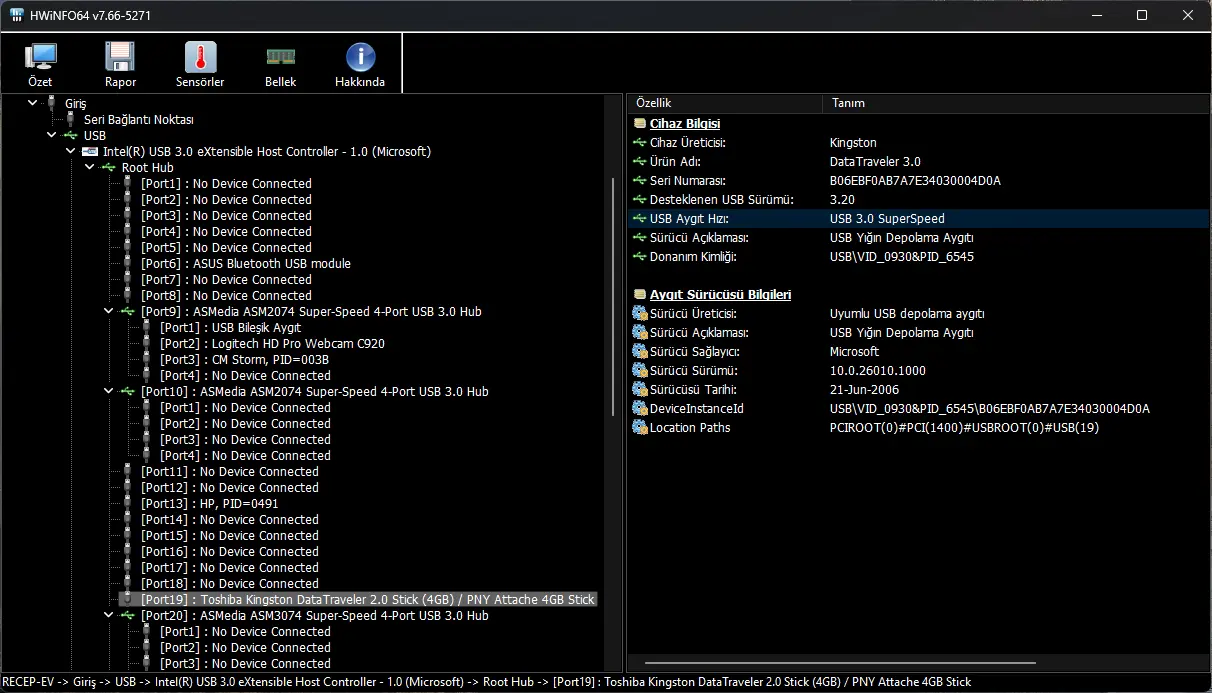Screen dimensions: 1212x693
Task: Select the USB Aygıt Hızı row
Action: tap(918, 219)
